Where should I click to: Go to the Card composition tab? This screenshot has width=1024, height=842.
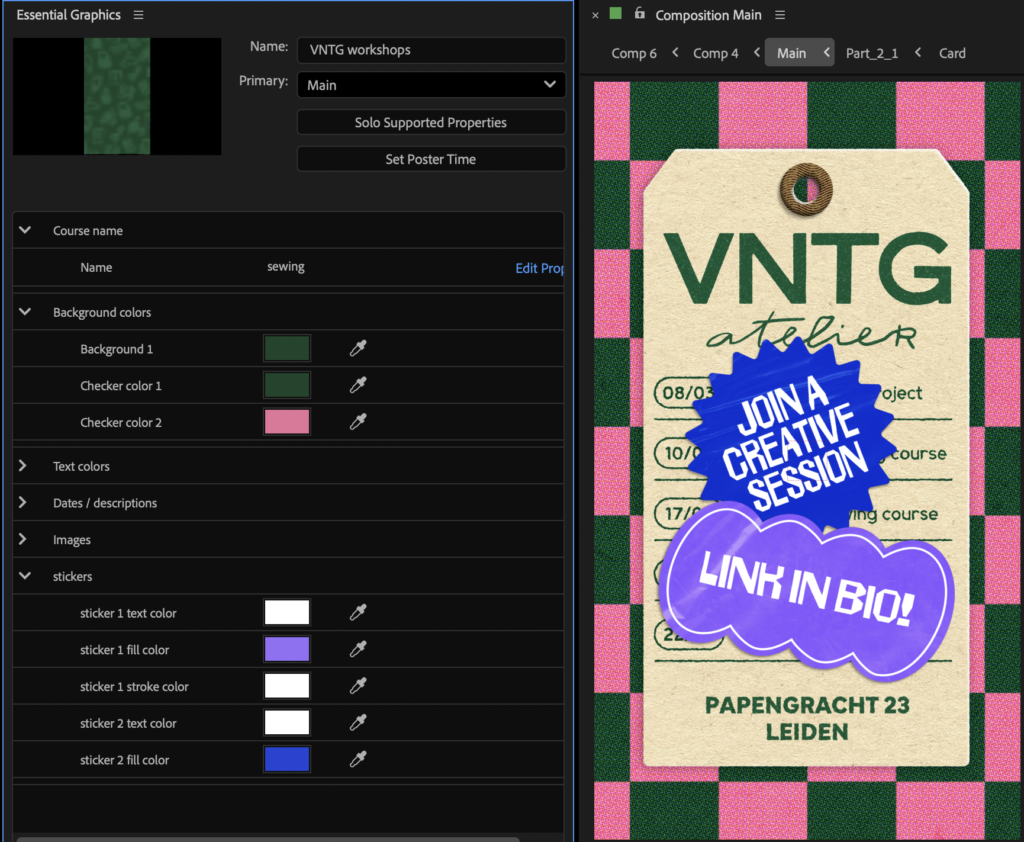952,53
